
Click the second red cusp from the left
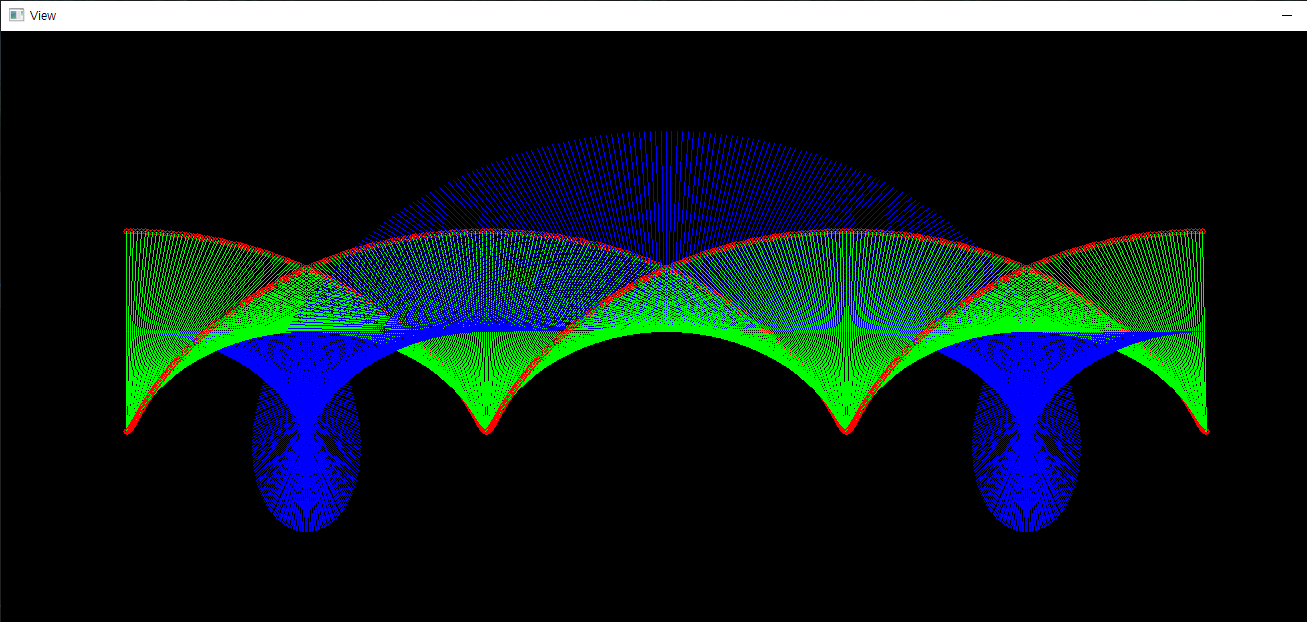click(x=486, y=432)
